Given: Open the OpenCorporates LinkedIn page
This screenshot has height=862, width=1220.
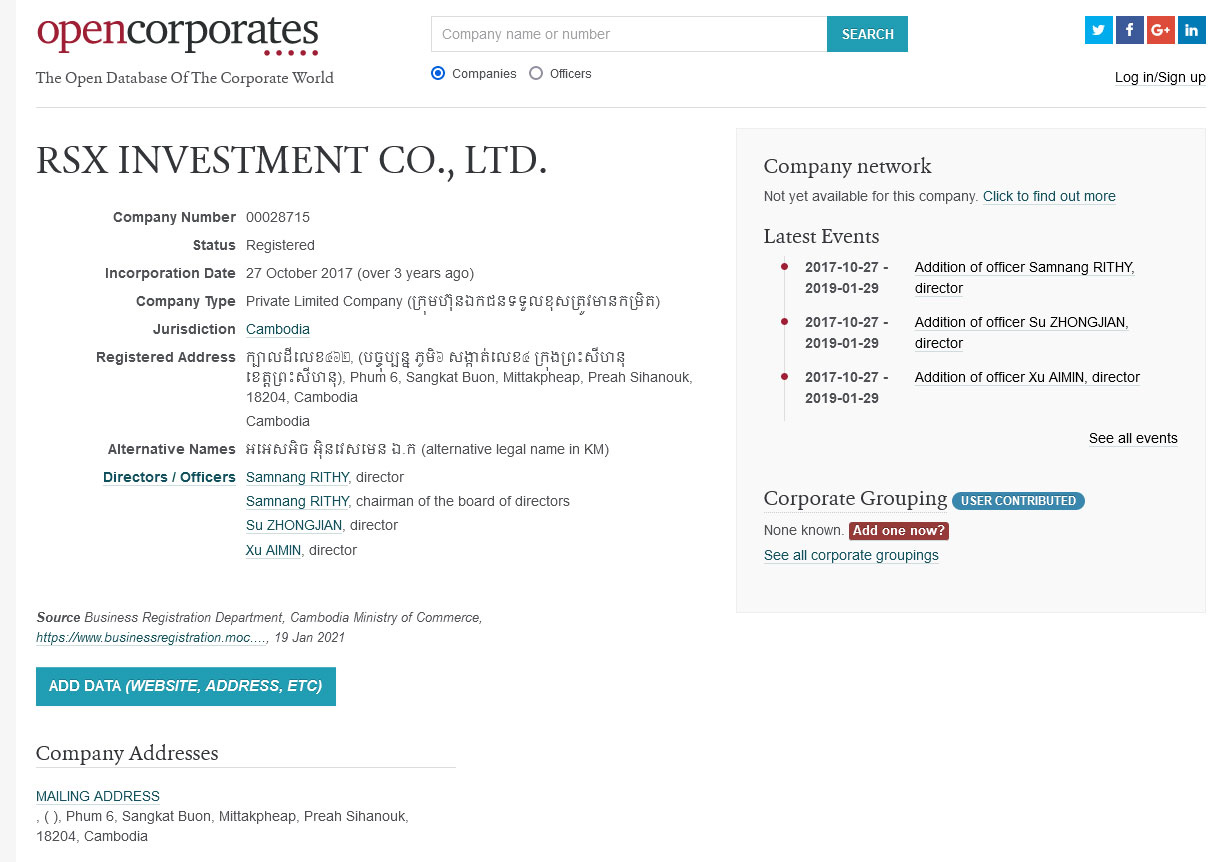Looking at the screenshot, I should 1191,30.
